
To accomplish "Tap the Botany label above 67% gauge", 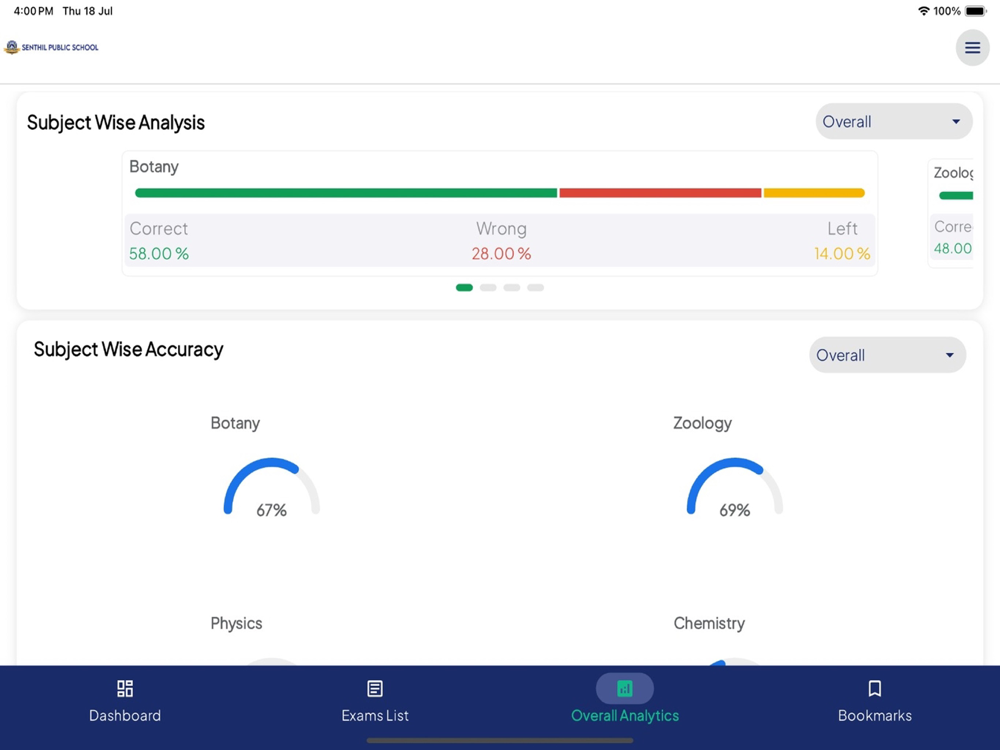I will coord(235,423).
